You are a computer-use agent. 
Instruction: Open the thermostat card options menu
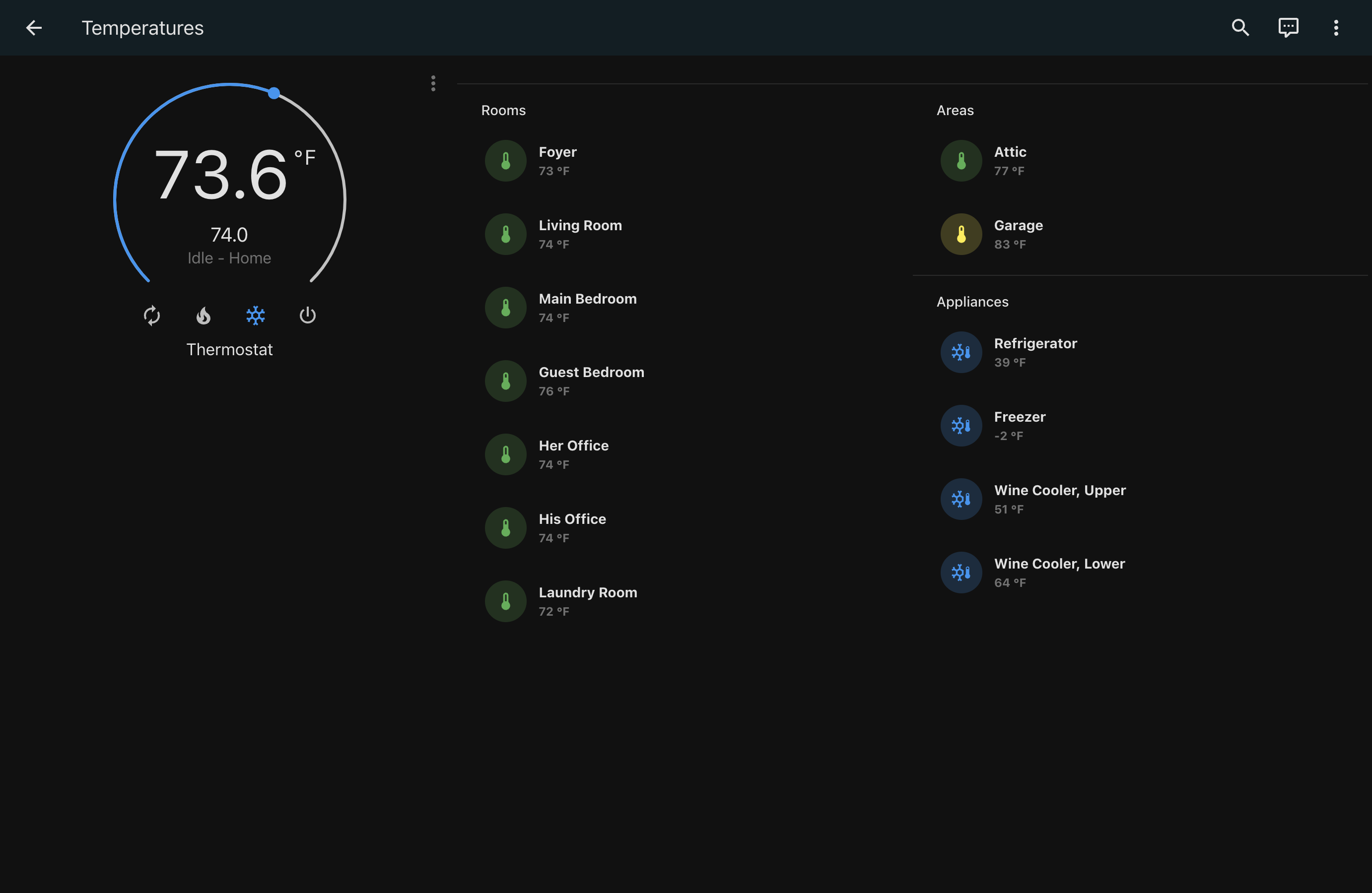433,83
